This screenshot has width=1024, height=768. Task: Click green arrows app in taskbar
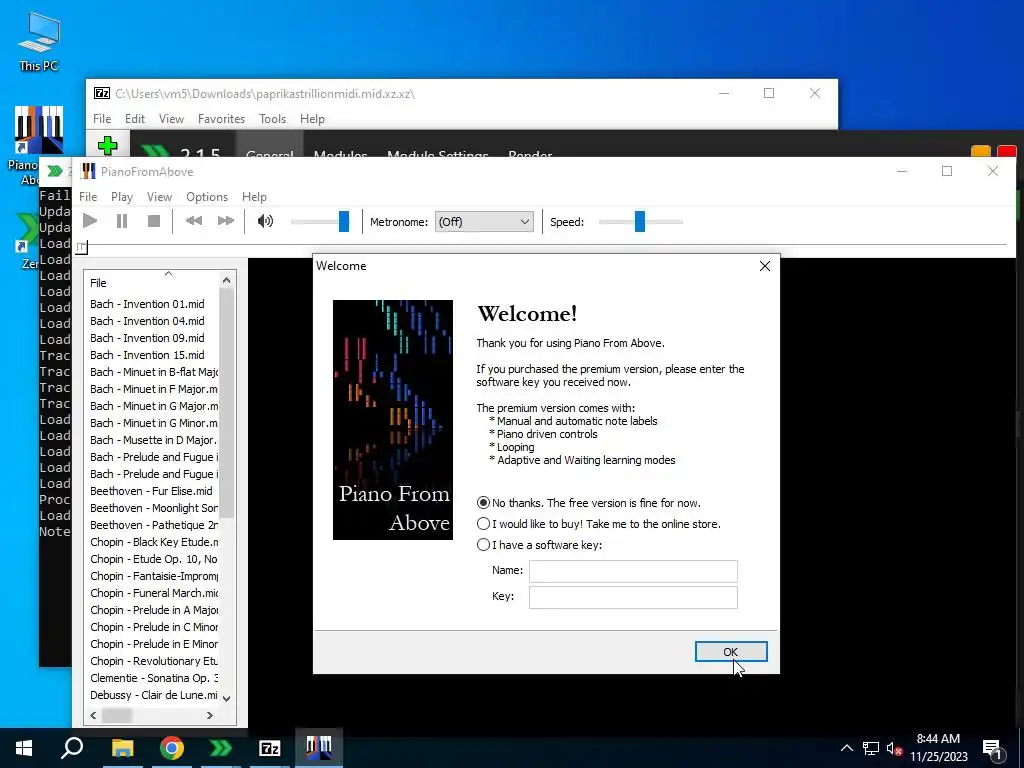click(221, 748)
